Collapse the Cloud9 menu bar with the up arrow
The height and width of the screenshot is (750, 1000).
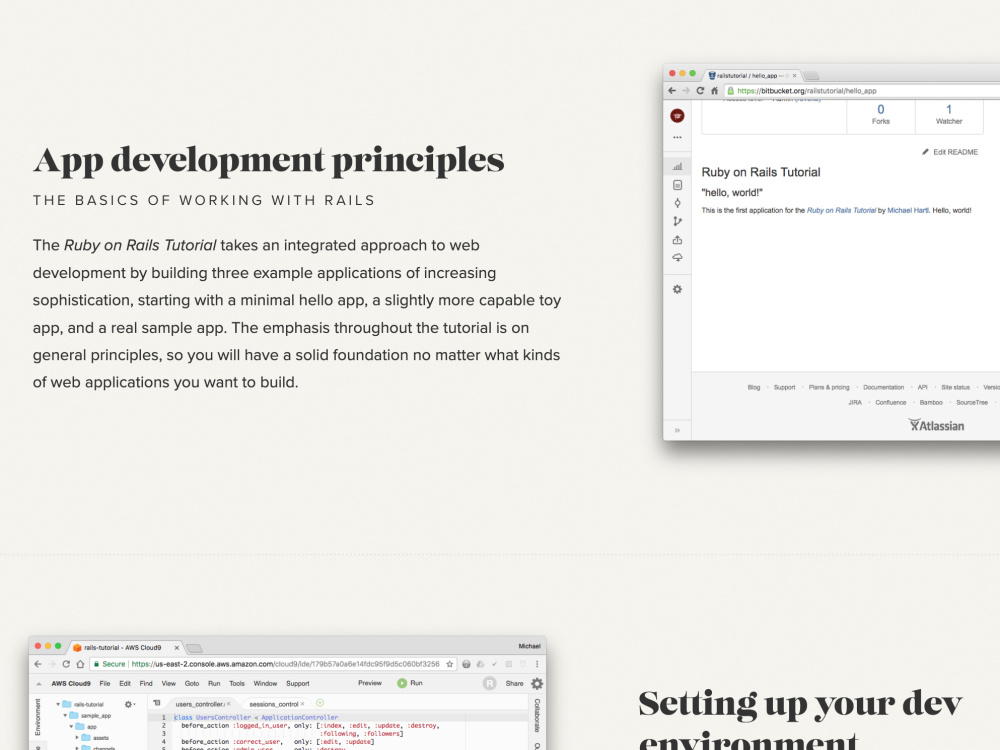[x=39, y=684]
